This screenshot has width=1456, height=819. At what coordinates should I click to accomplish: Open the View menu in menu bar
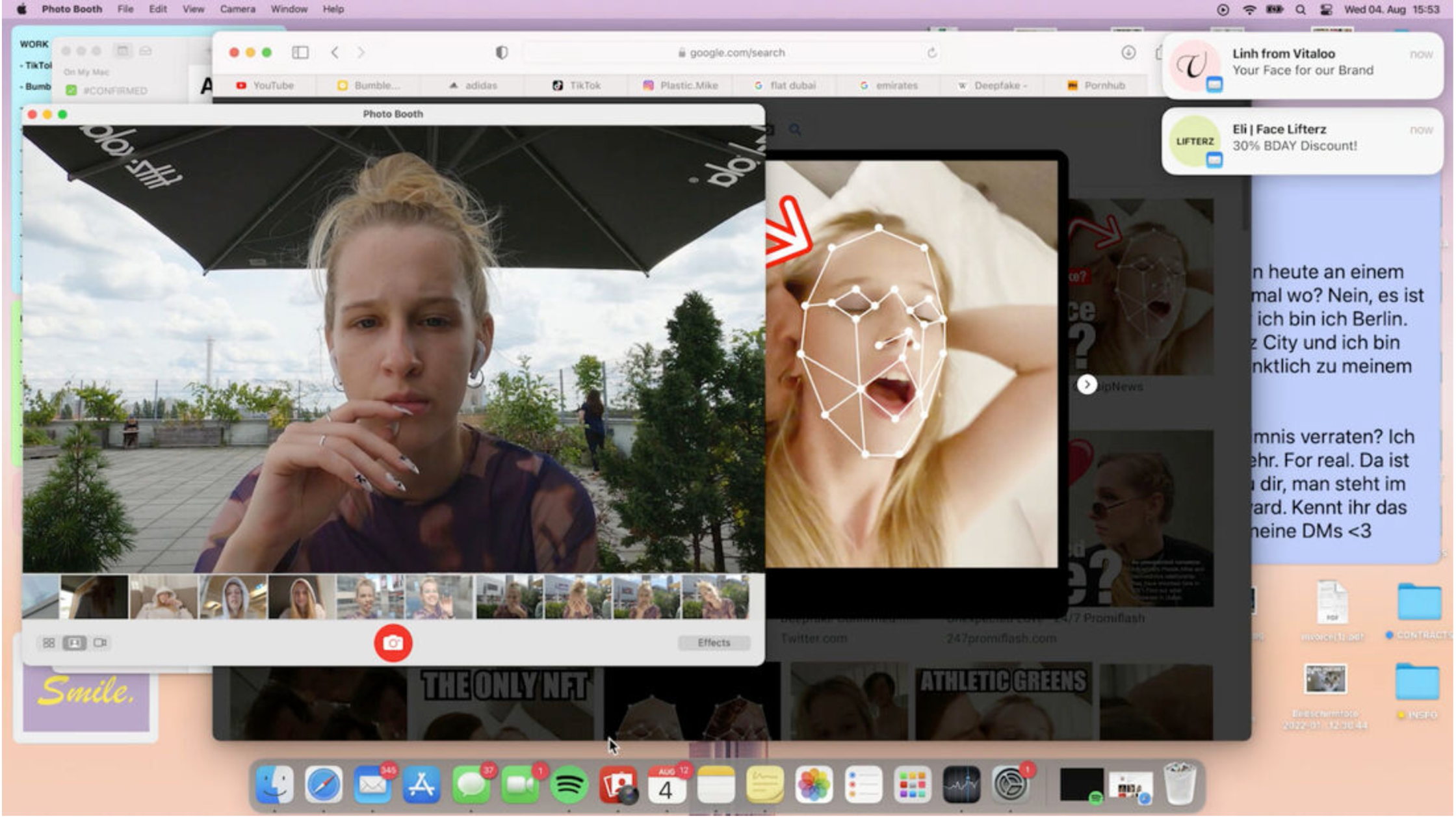(x=193, y=9)
